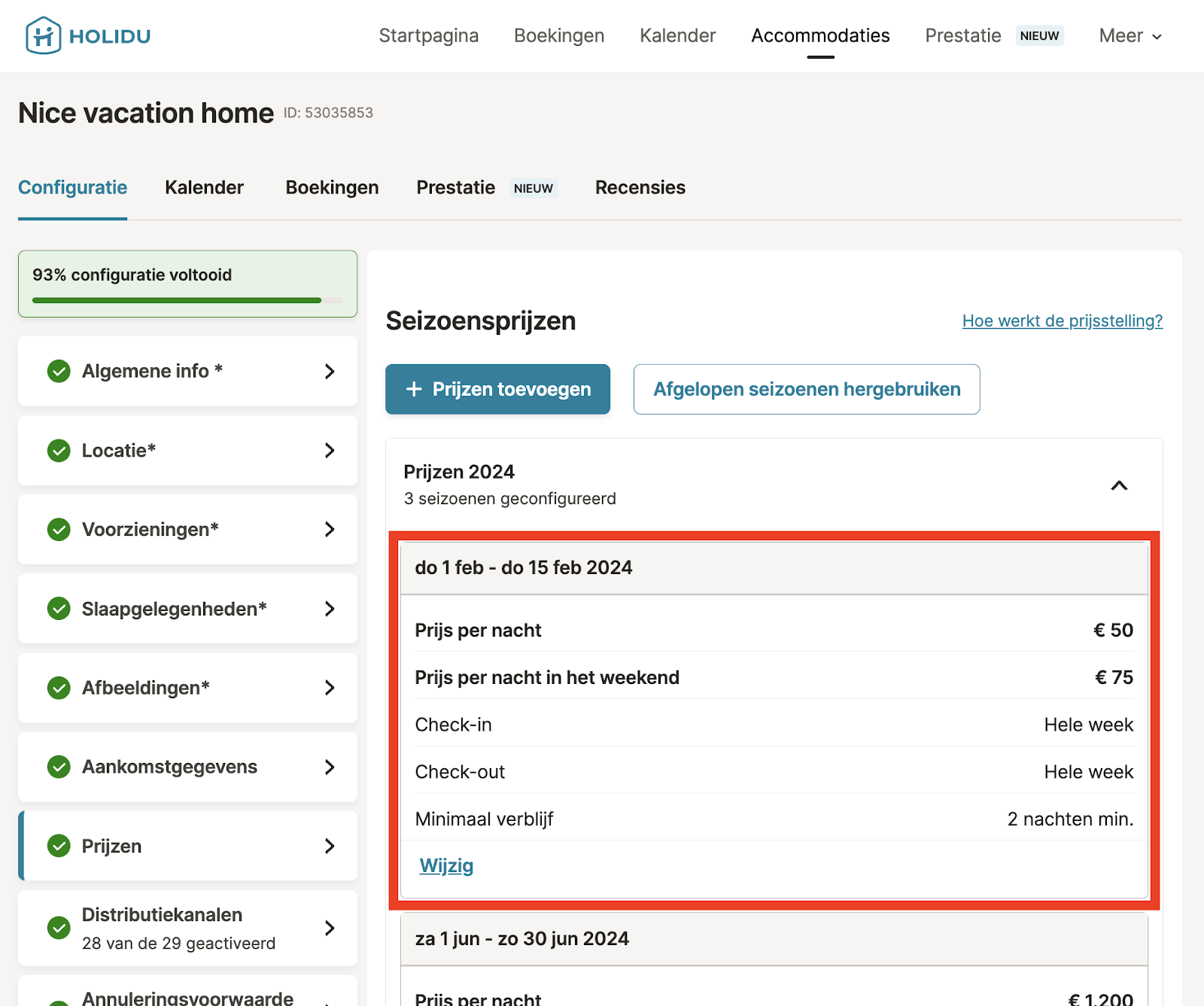Click Afgelopen seizoenen hergebruiken button
This screenshot has height=1006, width=1204.
point(806,389)
